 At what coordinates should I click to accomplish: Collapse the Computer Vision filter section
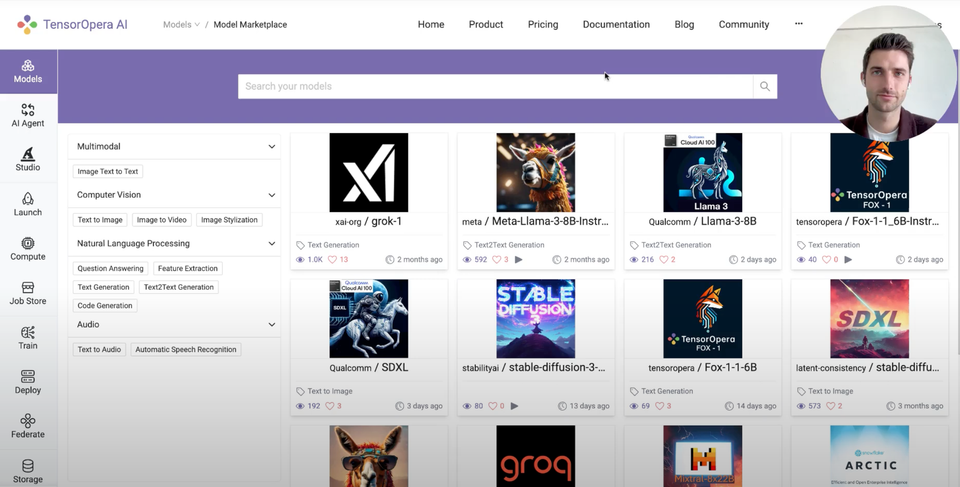point(272,195)
